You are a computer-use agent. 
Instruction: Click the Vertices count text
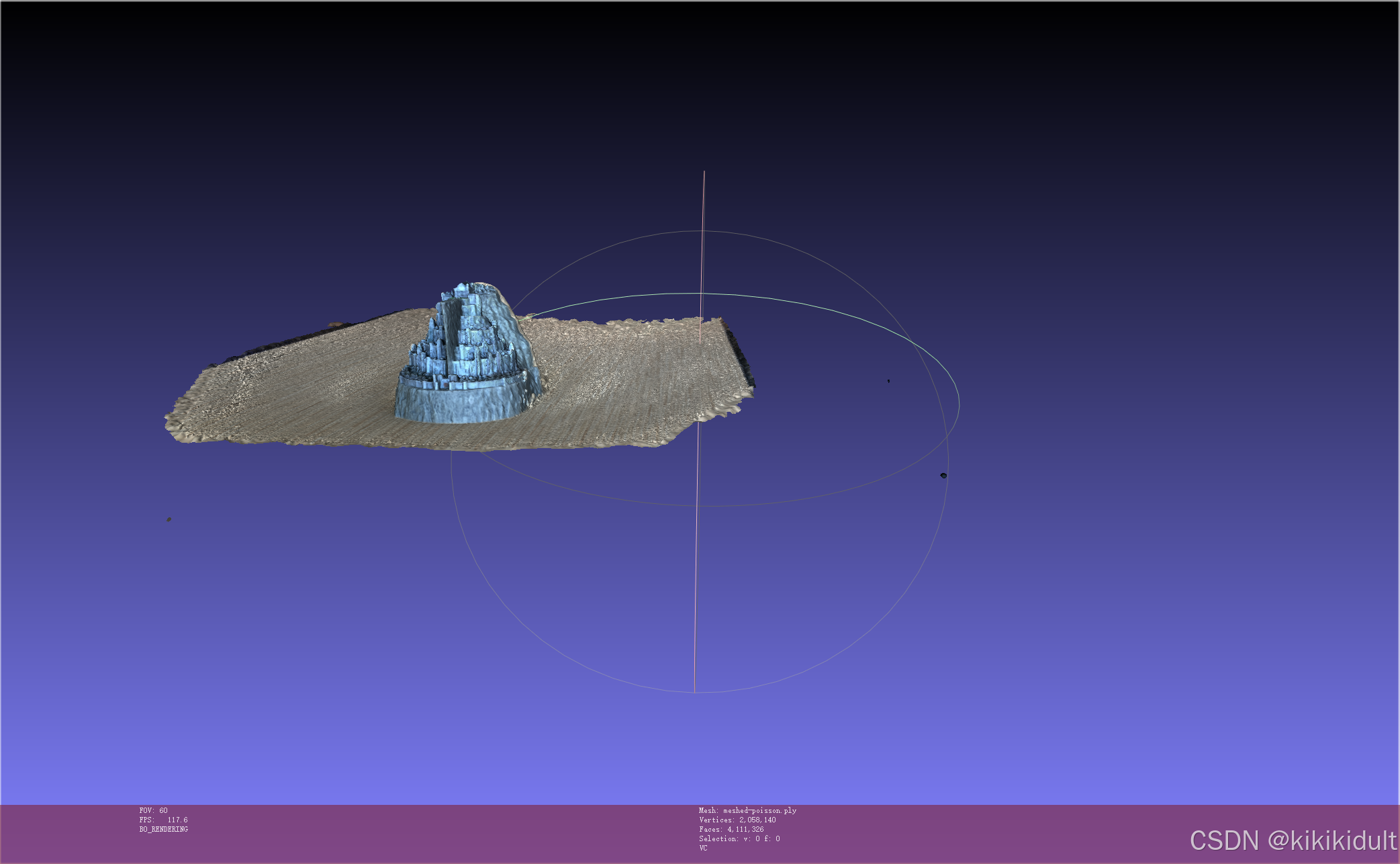coord(737,820)
